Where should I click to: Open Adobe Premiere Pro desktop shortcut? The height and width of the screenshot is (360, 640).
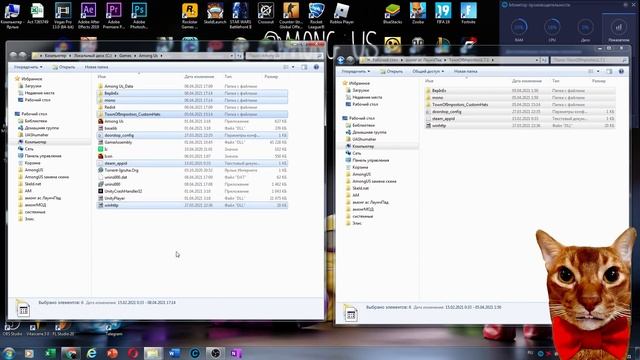tap(114, 16)
